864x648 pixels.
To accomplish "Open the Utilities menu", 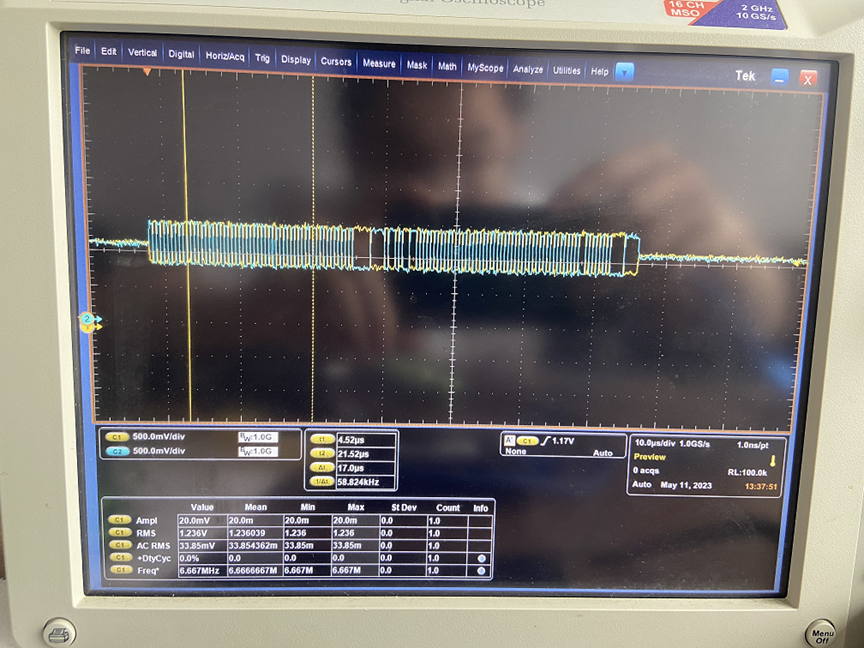I will click(566, 71).
